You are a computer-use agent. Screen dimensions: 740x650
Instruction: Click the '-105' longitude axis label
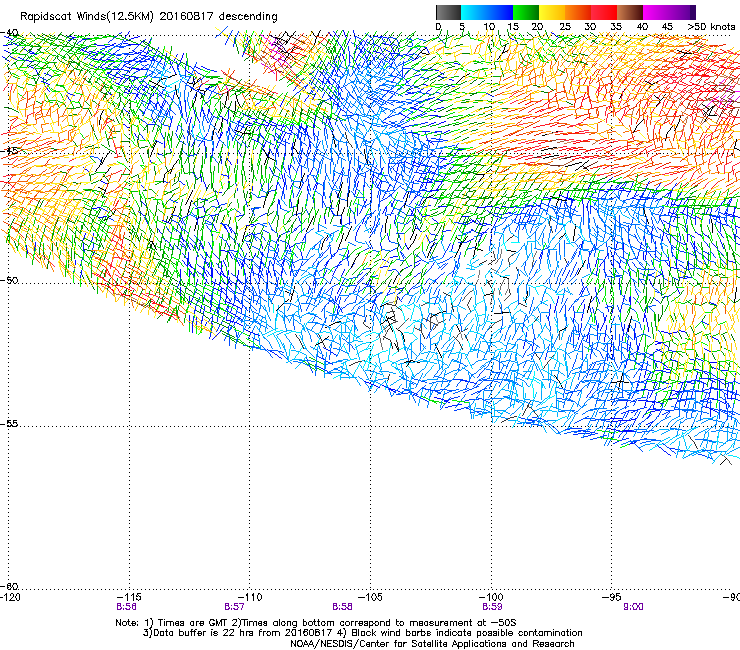(x=370, y=597)
